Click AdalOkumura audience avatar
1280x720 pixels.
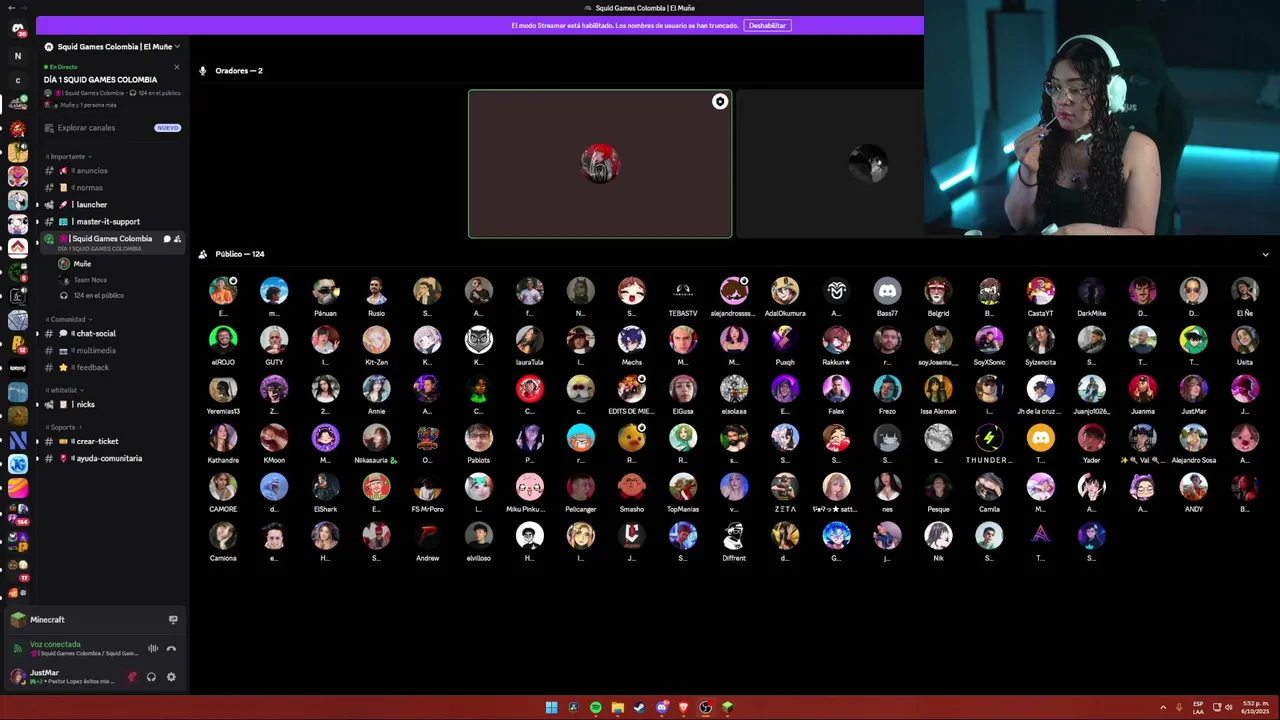[x=785, y=291]
